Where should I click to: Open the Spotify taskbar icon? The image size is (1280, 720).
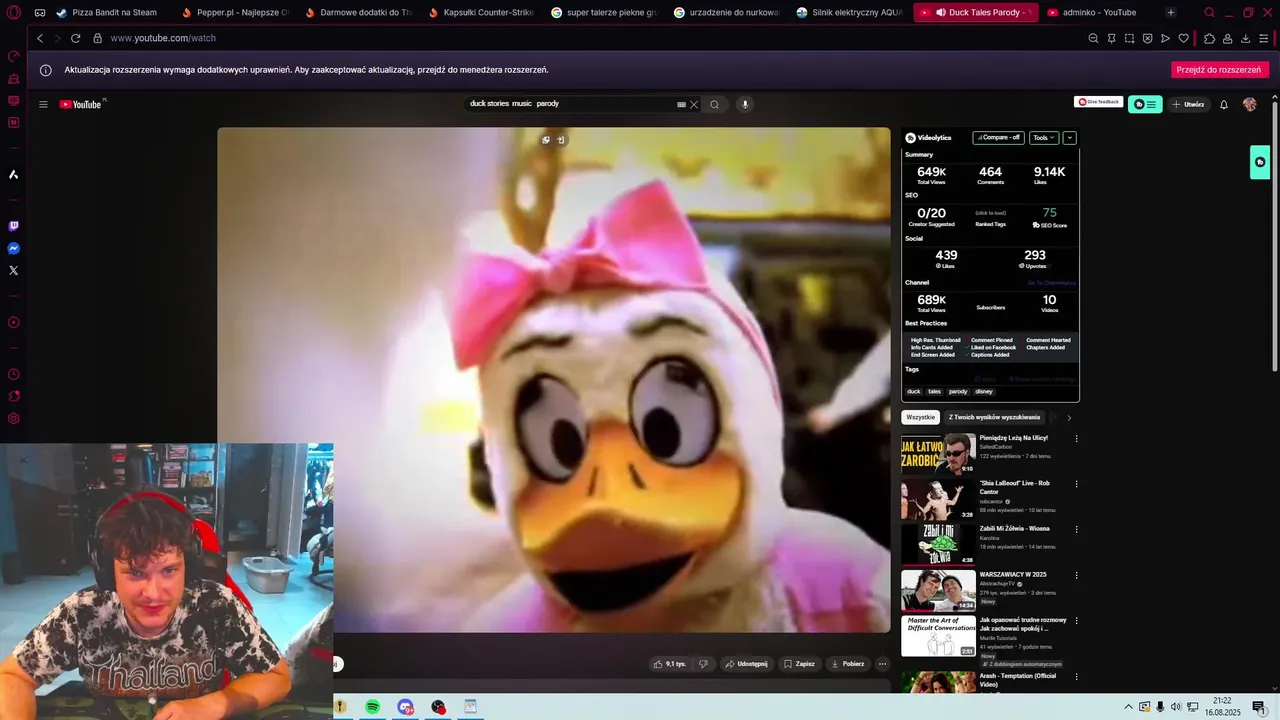tap(372, 707)
